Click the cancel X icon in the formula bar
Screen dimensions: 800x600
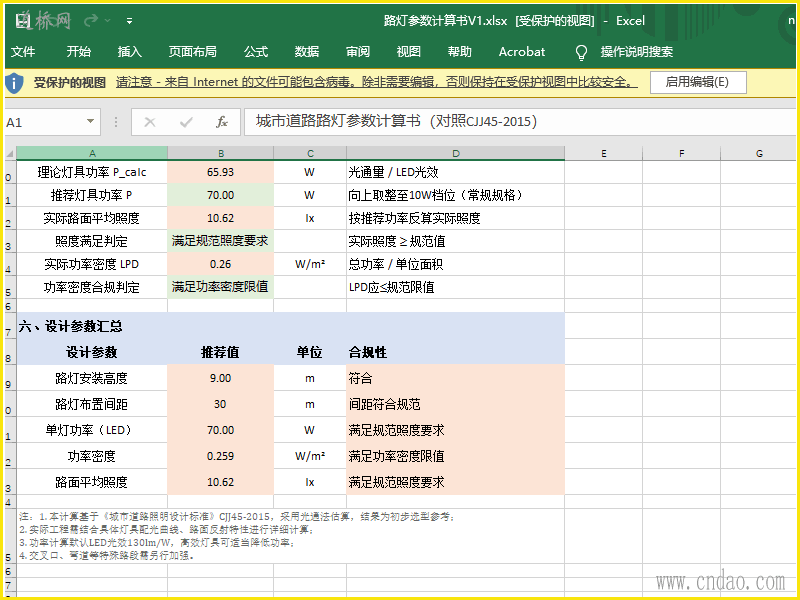149,122
